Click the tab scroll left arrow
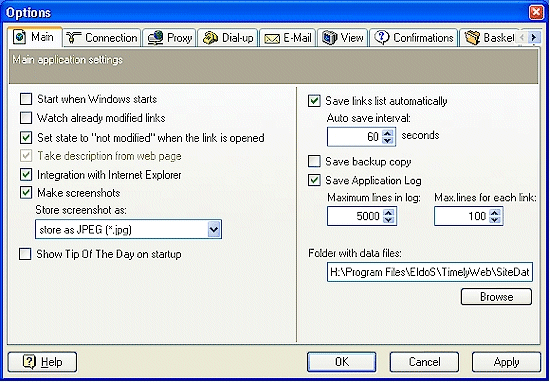The image size is (550, 382). click(522, 37)
